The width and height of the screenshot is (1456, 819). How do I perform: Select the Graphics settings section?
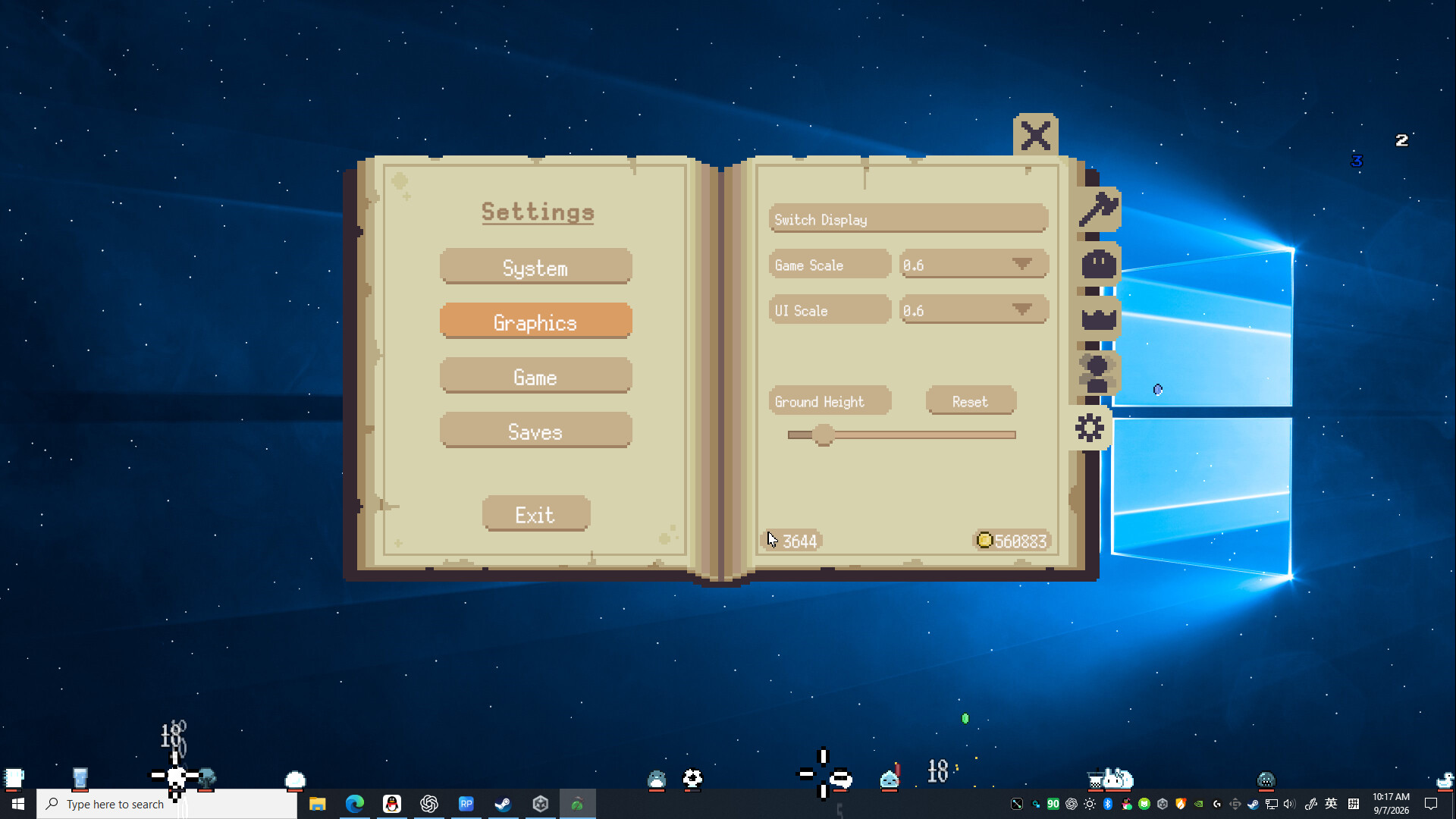click(x=535, y=322)
